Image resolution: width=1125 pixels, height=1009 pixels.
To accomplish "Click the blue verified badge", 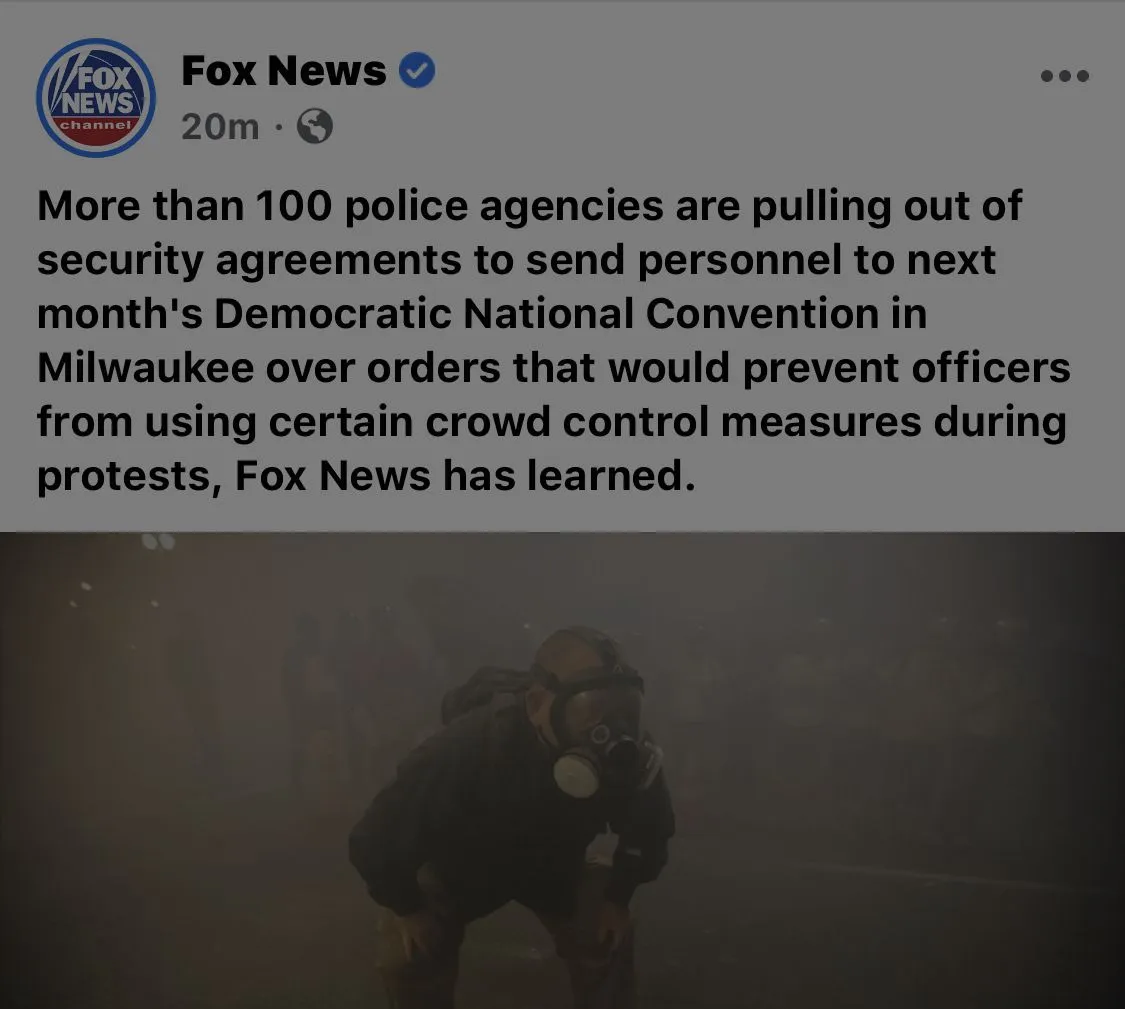I will [417, 70].
